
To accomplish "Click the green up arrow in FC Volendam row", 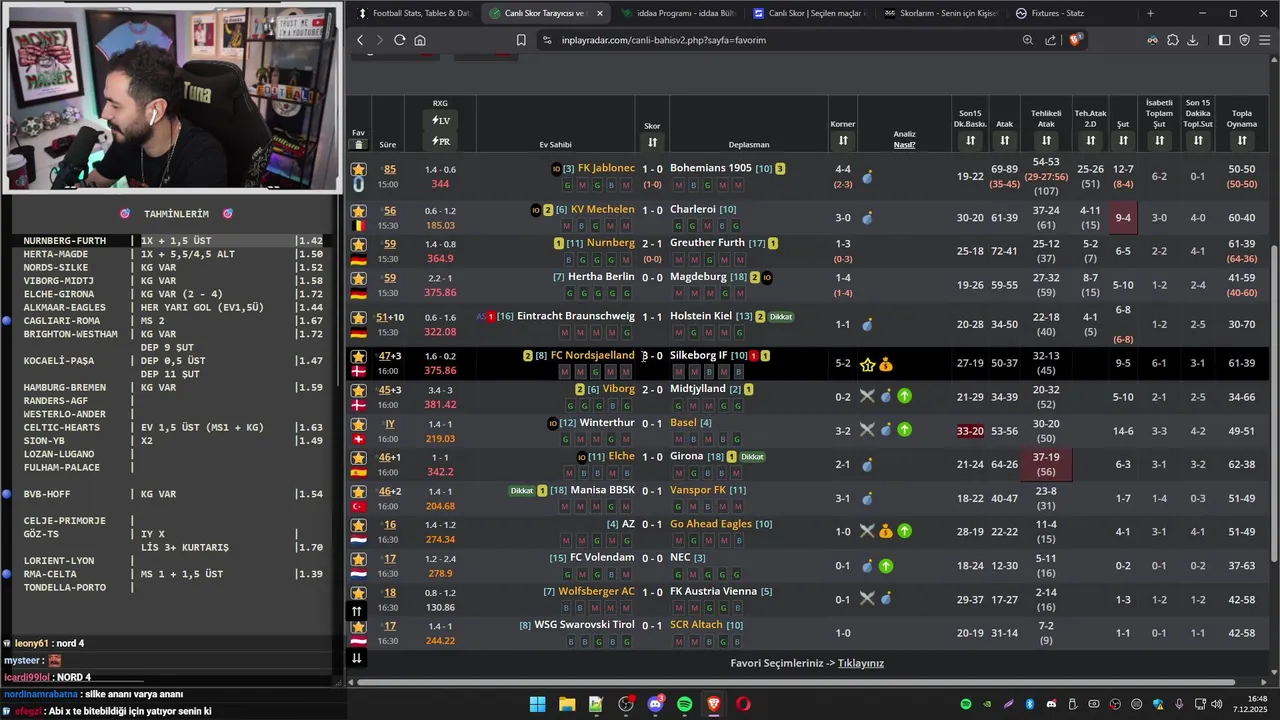I will (x=886, y=566).
